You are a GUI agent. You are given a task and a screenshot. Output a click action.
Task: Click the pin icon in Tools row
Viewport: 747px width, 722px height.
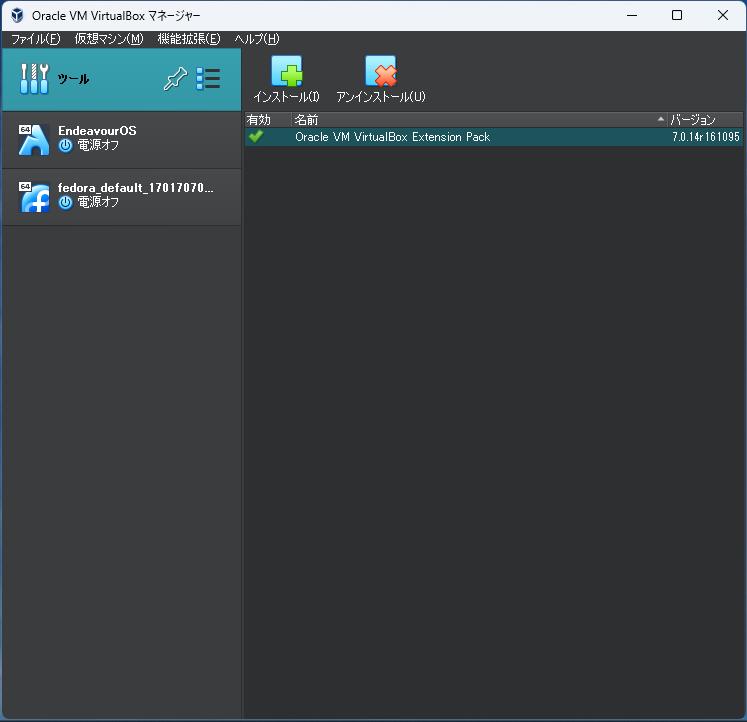[x=175, y=79]
